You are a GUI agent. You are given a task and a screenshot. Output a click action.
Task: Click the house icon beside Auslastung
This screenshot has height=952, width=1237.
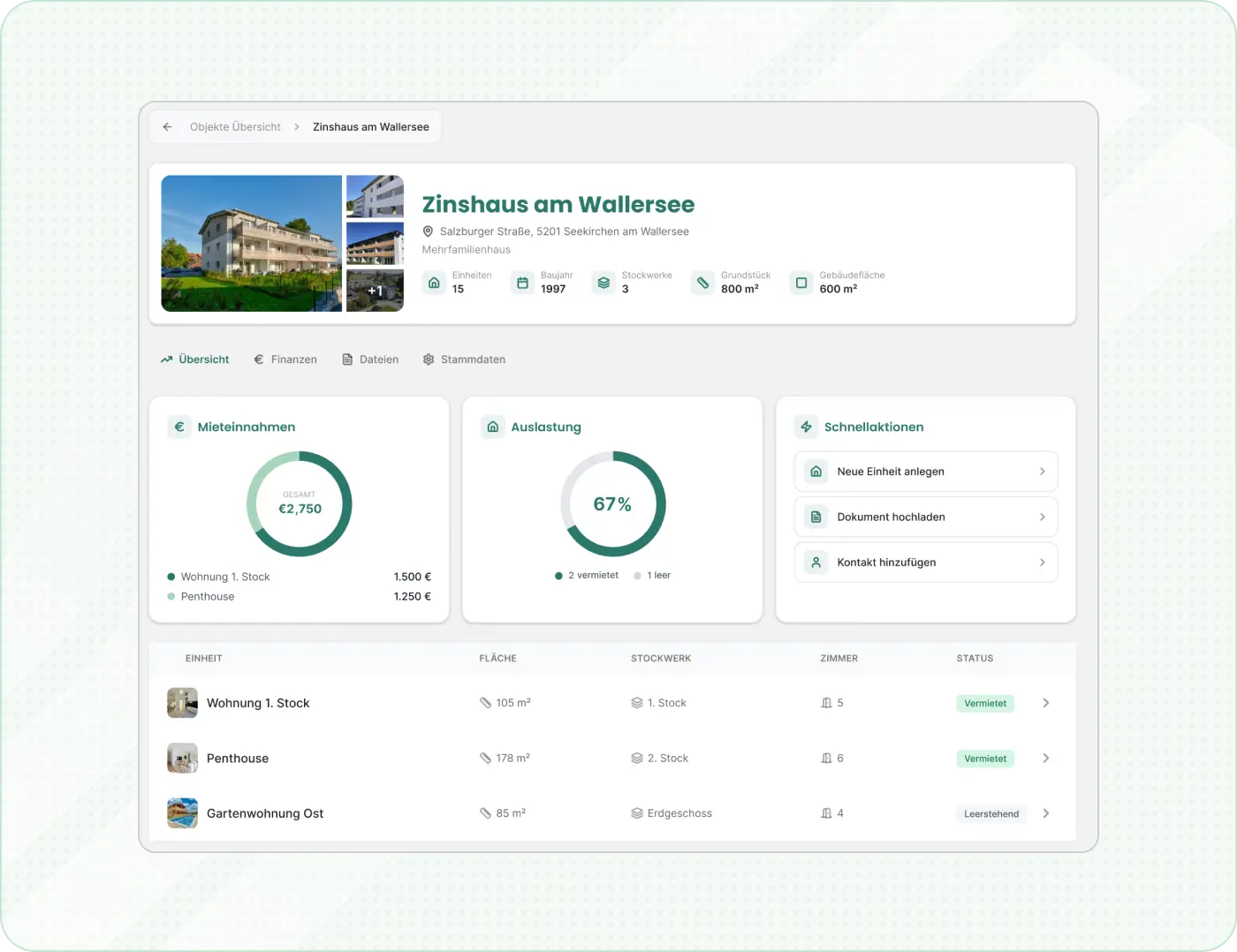coord(493,427)
